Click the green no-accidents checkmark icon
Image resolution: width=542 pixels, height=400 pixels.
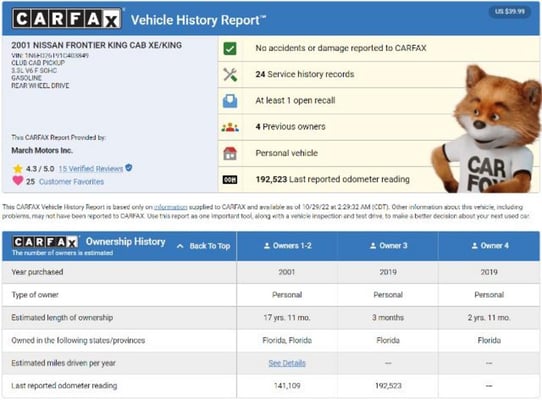coord(230,48)
